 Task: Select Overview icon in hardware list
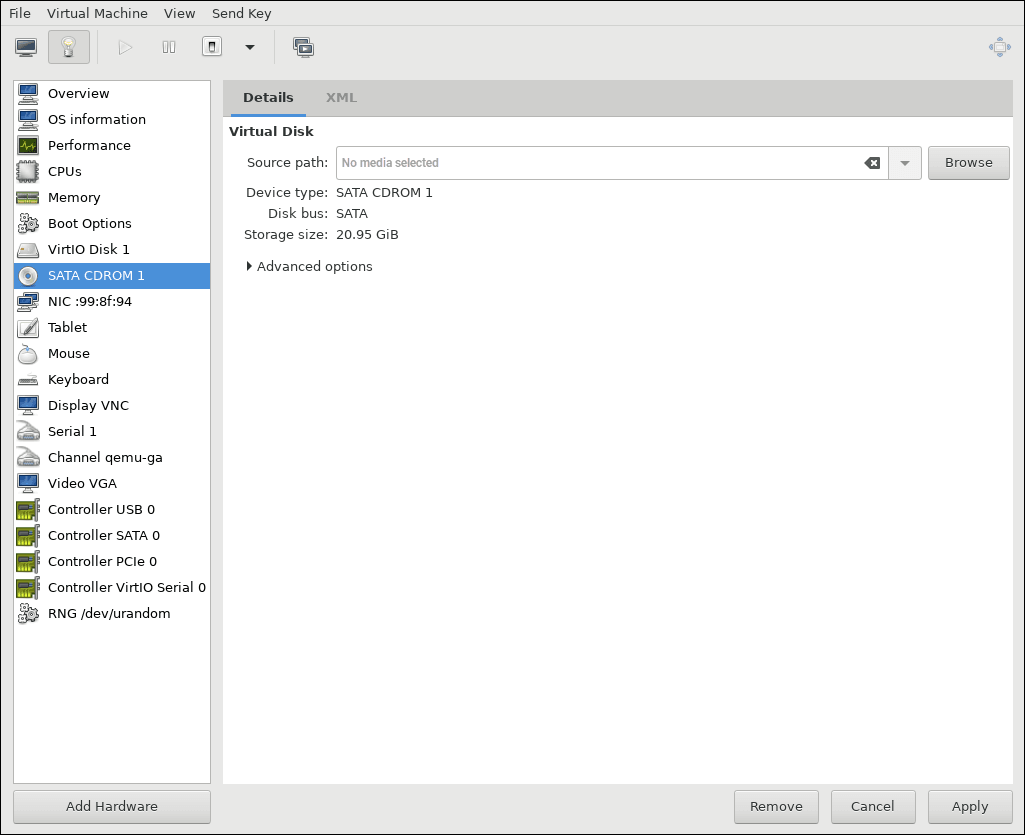28,94
